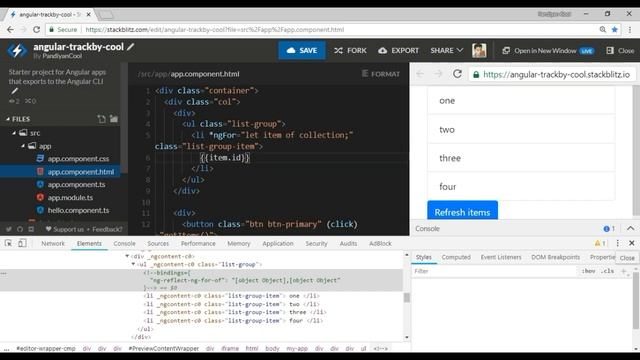Click the StackBlitz lightning logo
This screenshot has width=640, height=360.
17,51
